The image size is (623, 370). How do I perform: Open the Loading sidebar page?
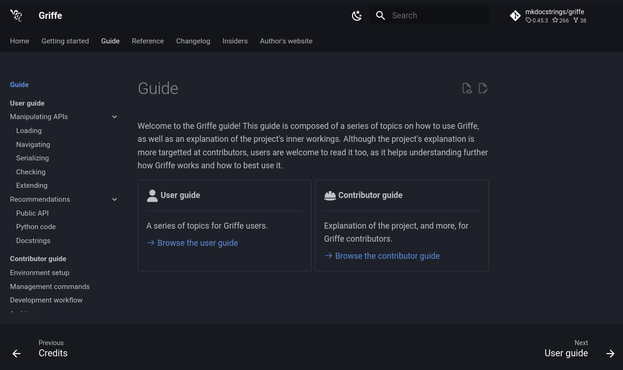click(29, 131)
